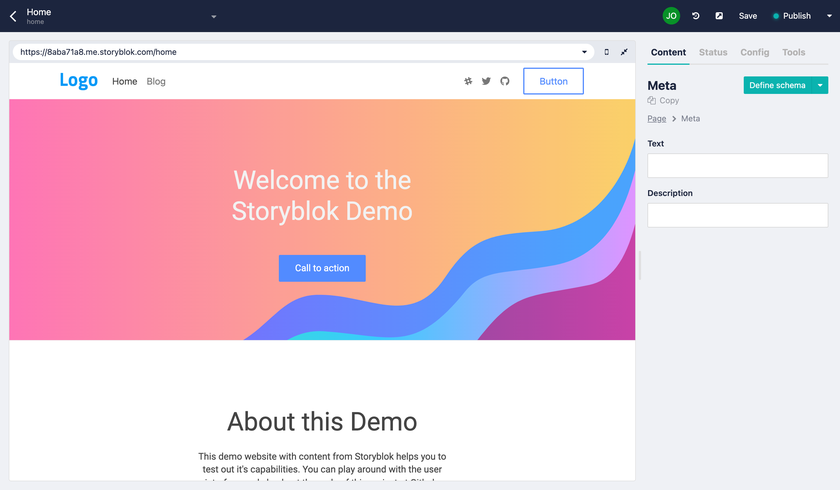This screenshot has width=840, height=490.
Task: Click the Define schema button
Action: 777,85
